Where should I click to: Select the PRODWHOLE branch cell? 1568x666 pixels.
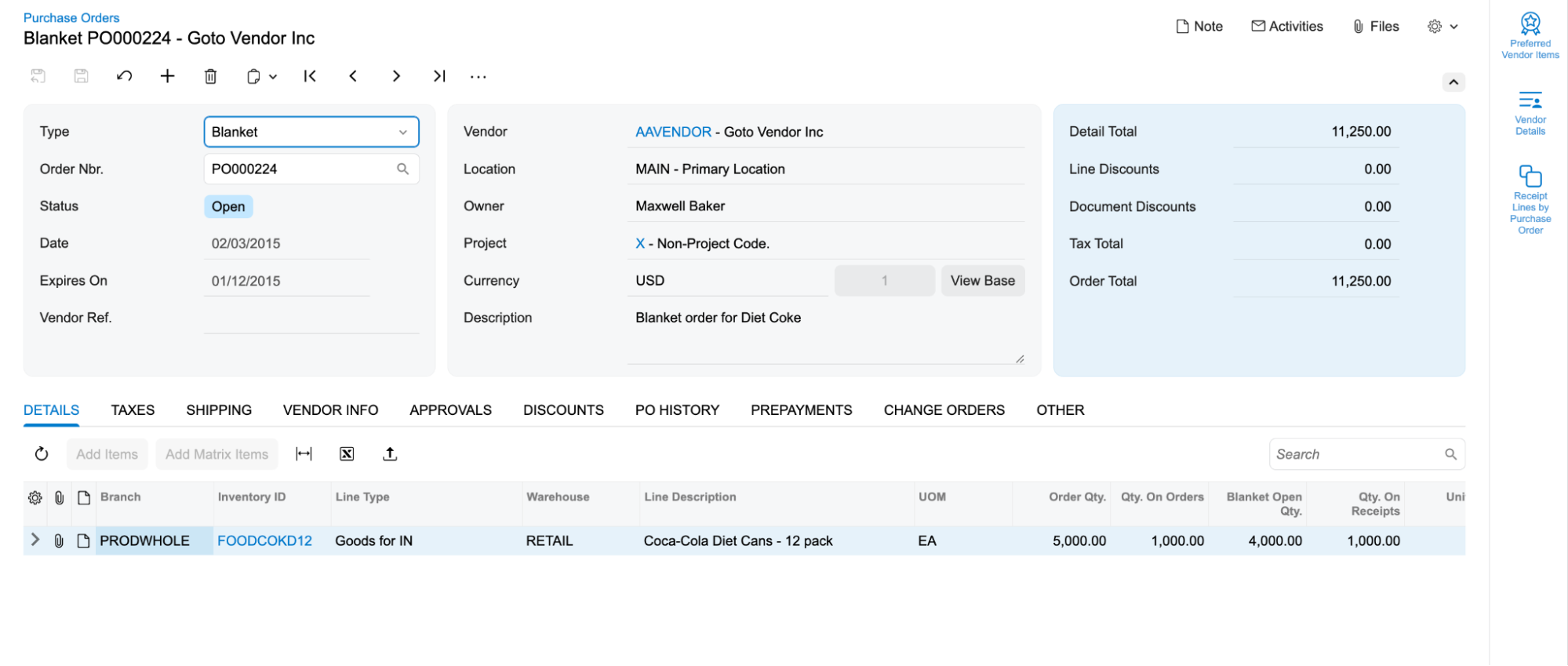click(x=155, y=540)
